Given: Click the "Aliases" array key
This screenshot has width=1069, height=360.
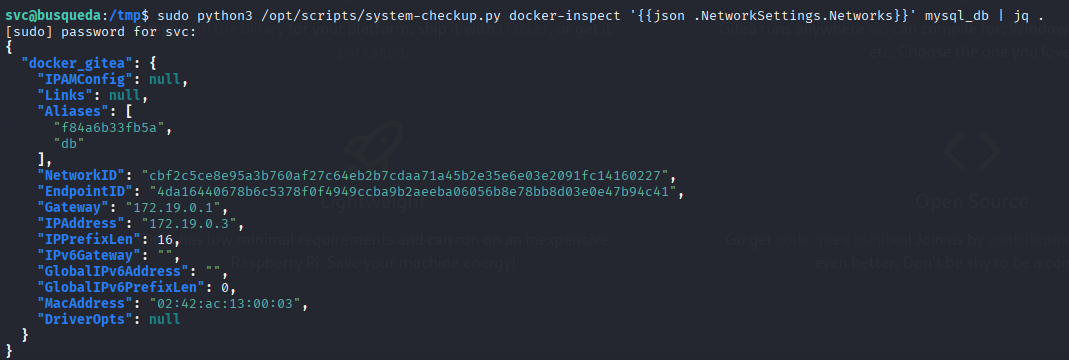Looking at the screenshot, I should click(74, 112).
